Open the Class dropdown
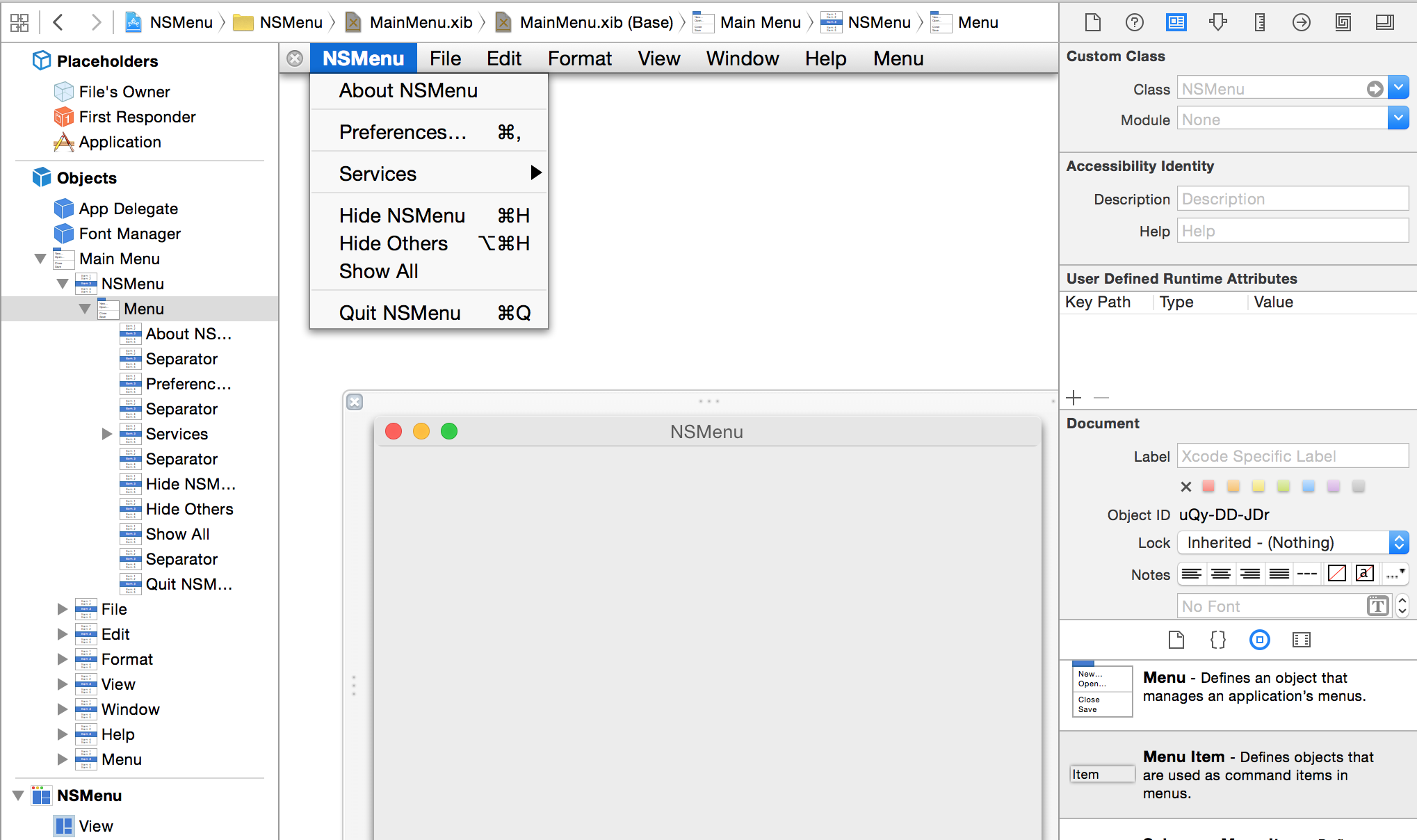Viewport: 1417px width, 840px height. click(x=1398, y=88)
